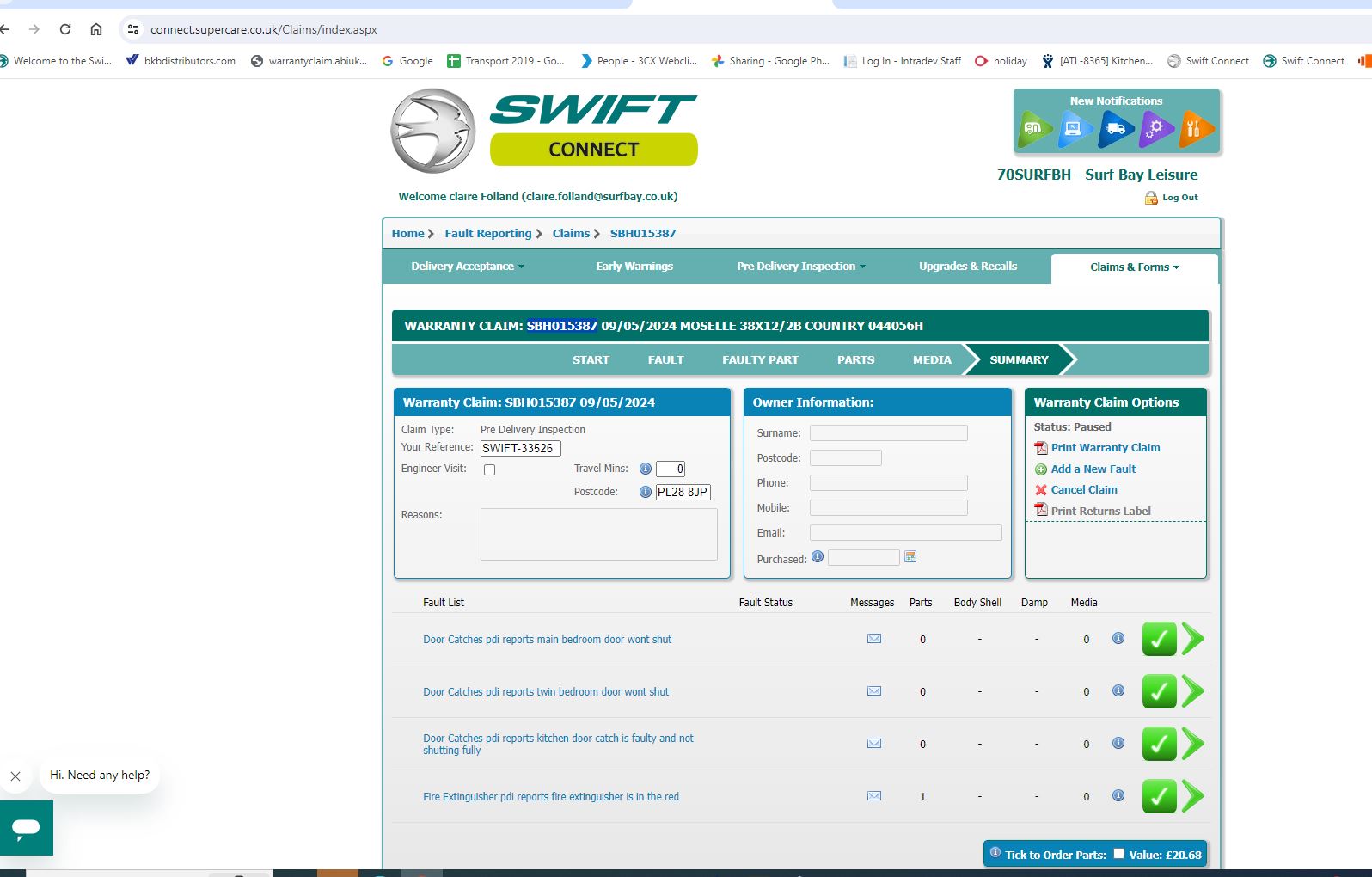Click the Cancel Claim link
This screenshot has width=1372, height=877.
pyautogui.click(x=1083, y=490)
